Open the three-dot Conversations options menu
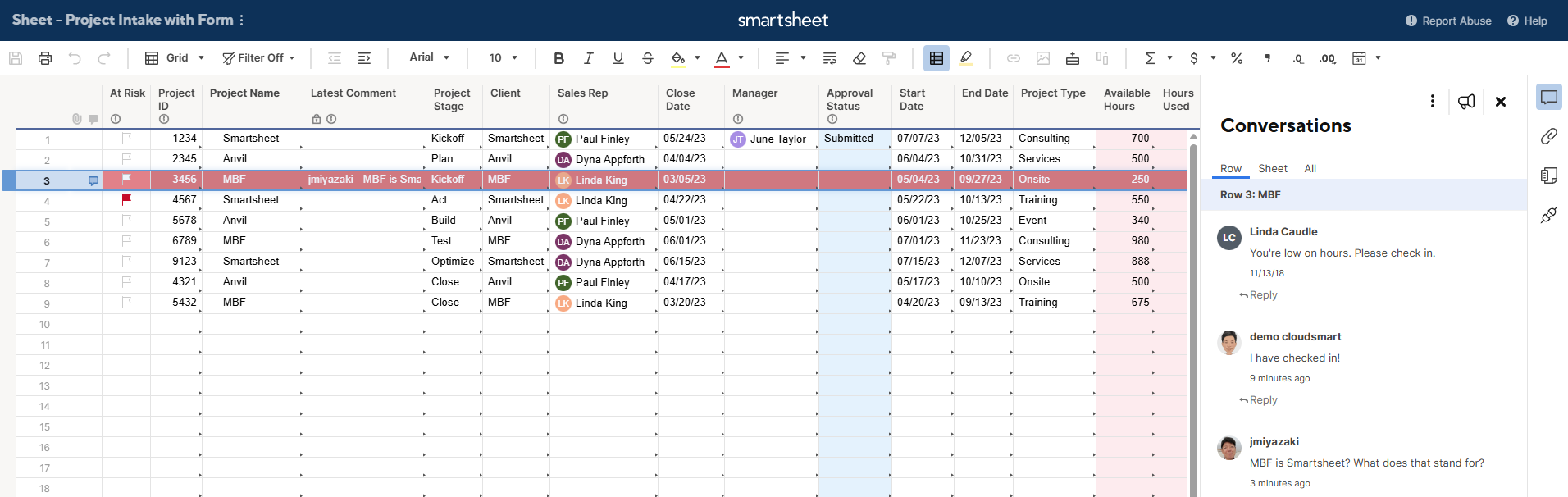1568x497 pixels. (1433, 101)
